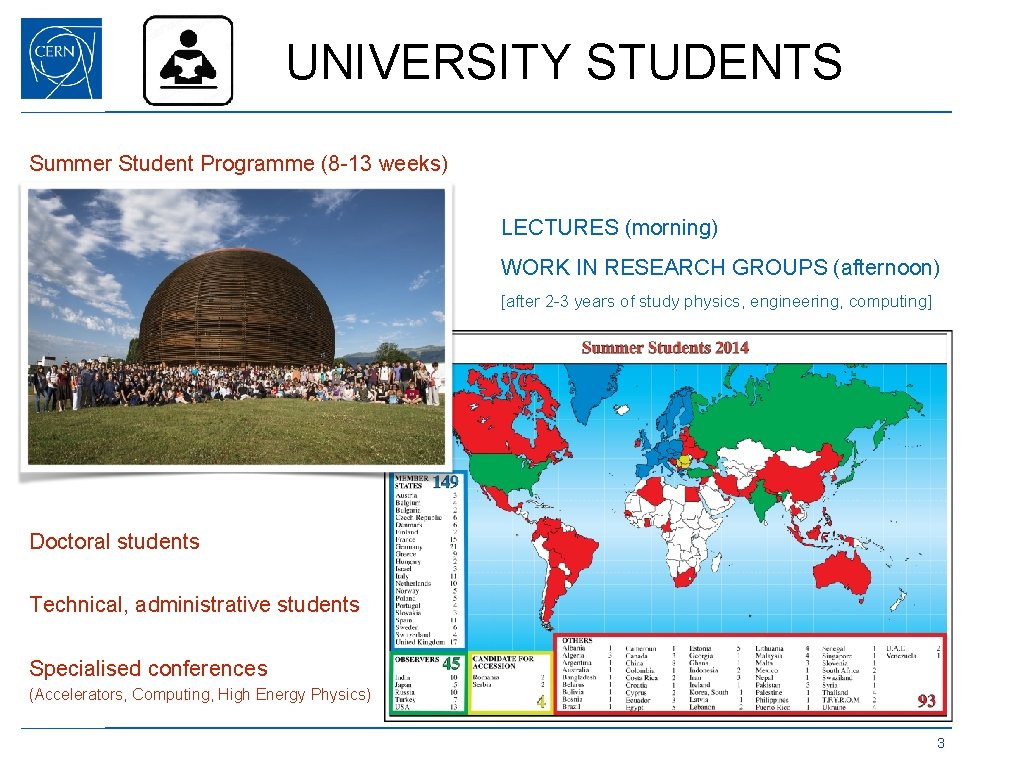The height and width of the screenshot is (768, 1024).
Task: Click the USA row in observers list
Action: coord(426,707)
